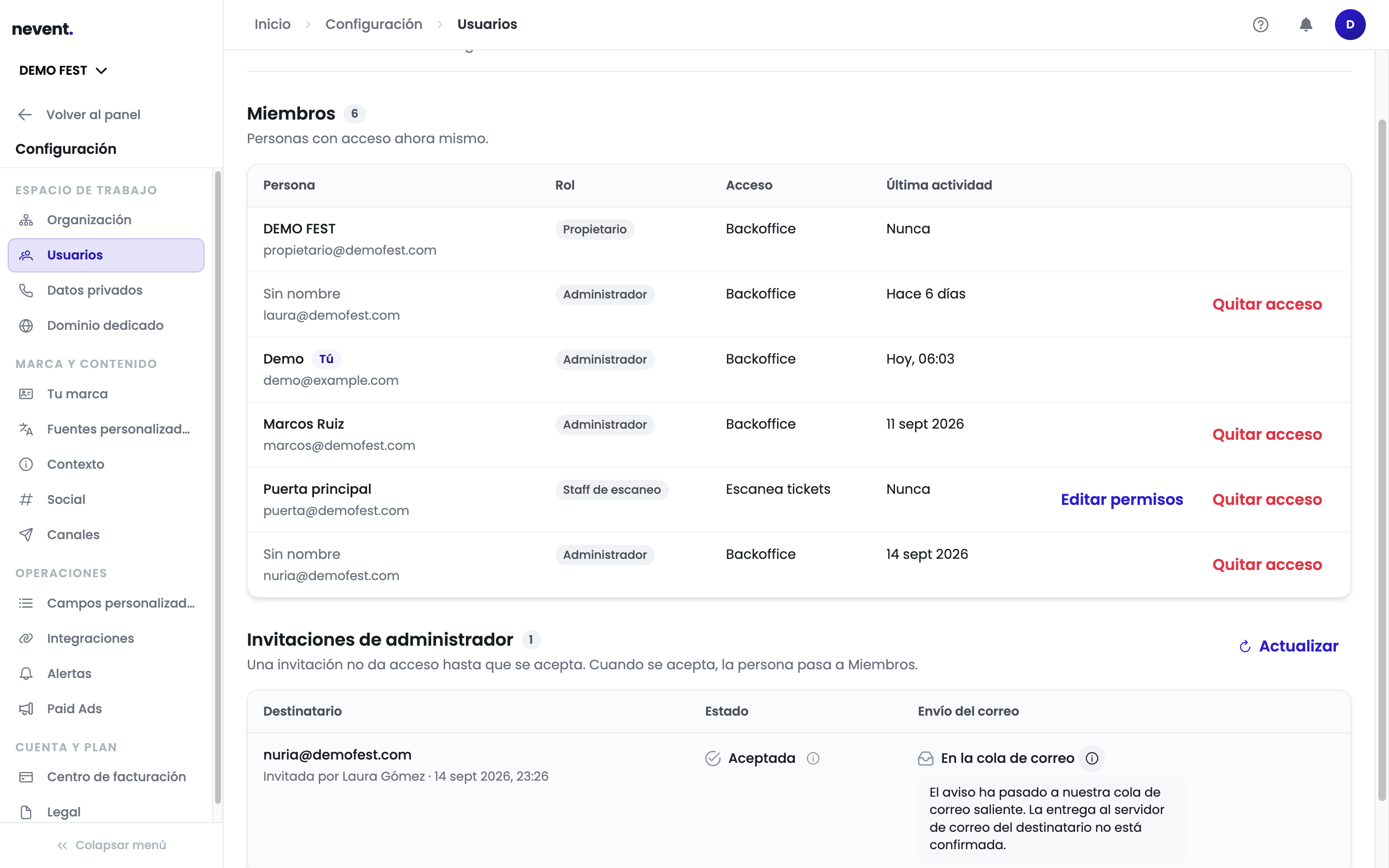1389x868 pixels.
Task: Open notifications bell icon
Action: point(1306,25)
